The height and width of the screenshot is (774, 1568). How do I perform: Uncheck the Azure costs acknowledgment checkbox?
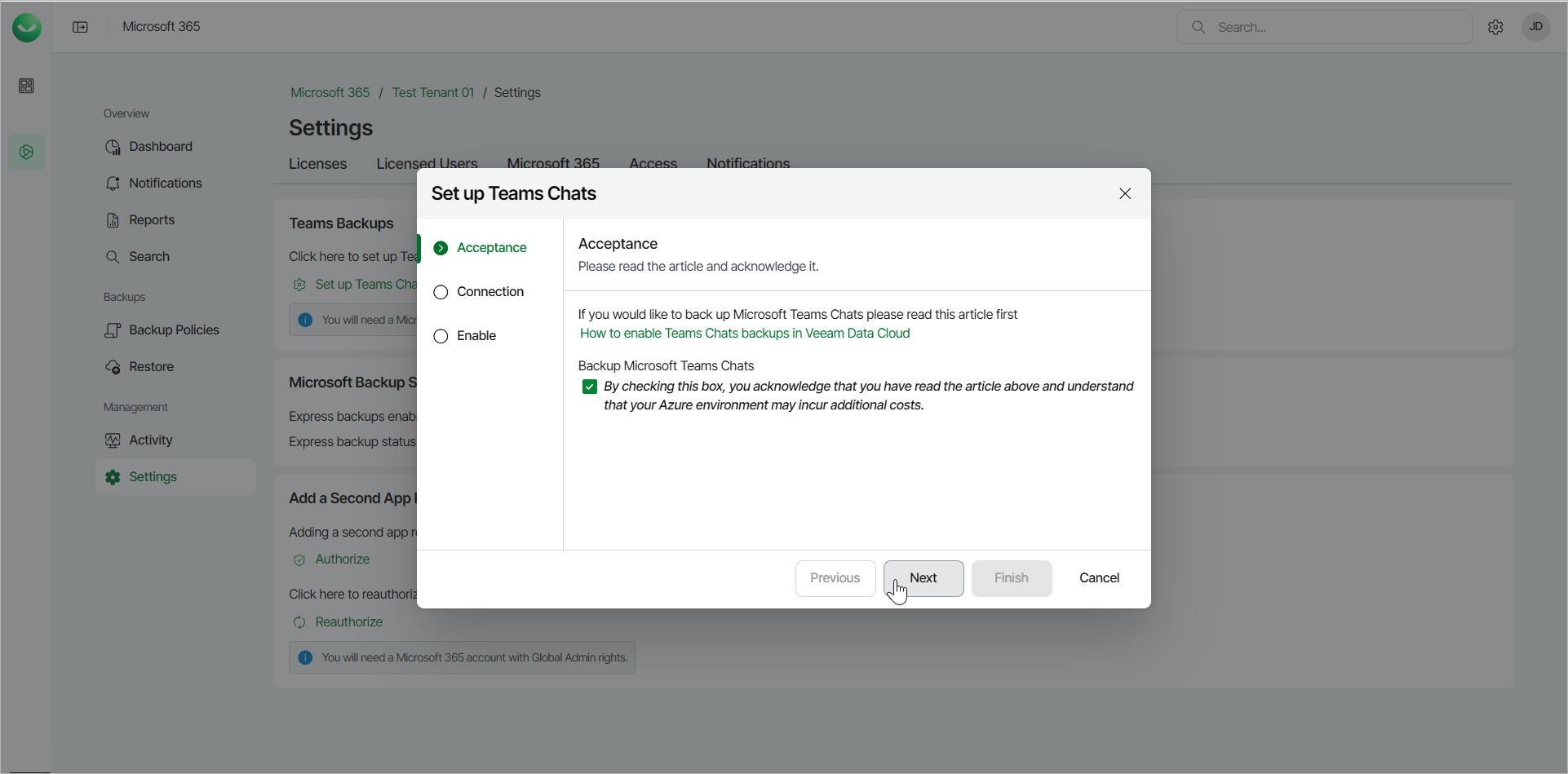click(x=590, y=387)
